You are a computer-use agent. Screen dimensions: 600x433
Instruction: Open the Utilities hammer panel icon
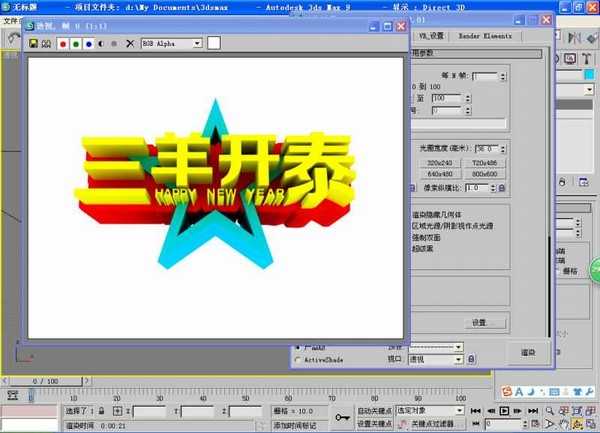coord(587,59)
